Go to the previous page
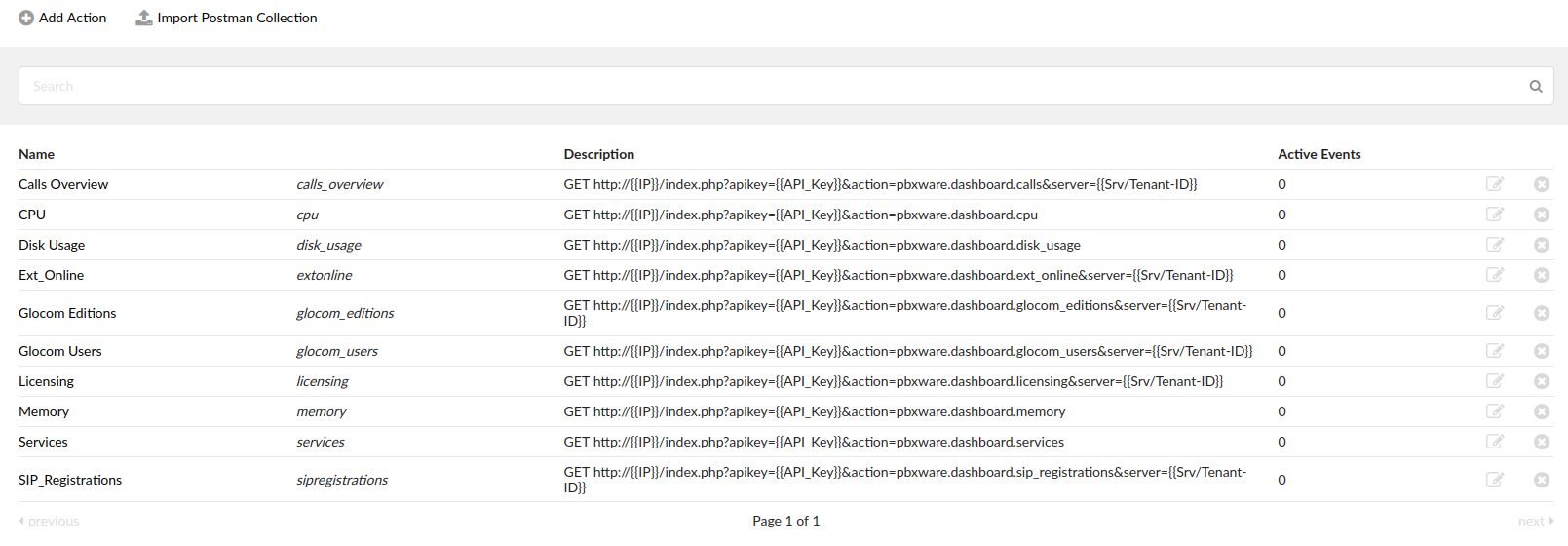The height and width of the screenshot is (546, 1568). coord(49,521)
